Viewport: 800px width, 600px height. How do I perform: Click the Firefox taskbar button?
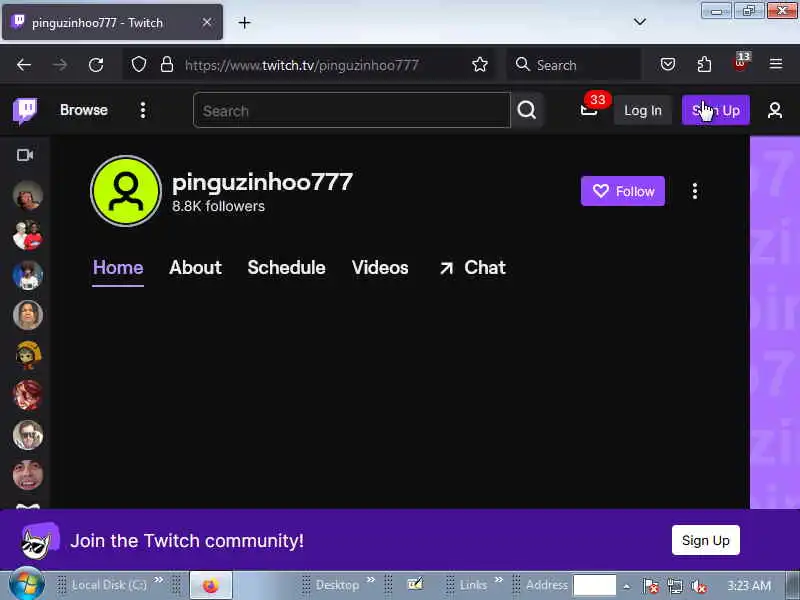(x=211, y=585)
